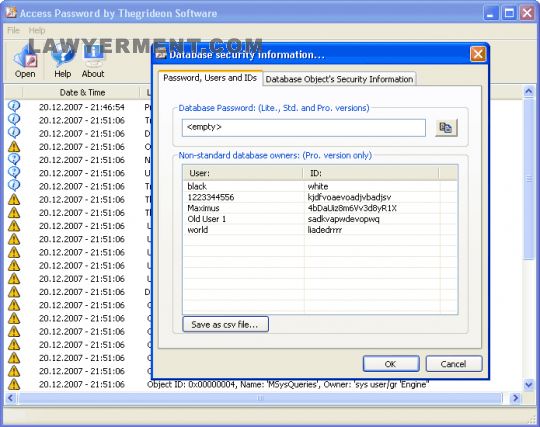
Task: Close the Access Password main window
Action: [x=527, y=13]
